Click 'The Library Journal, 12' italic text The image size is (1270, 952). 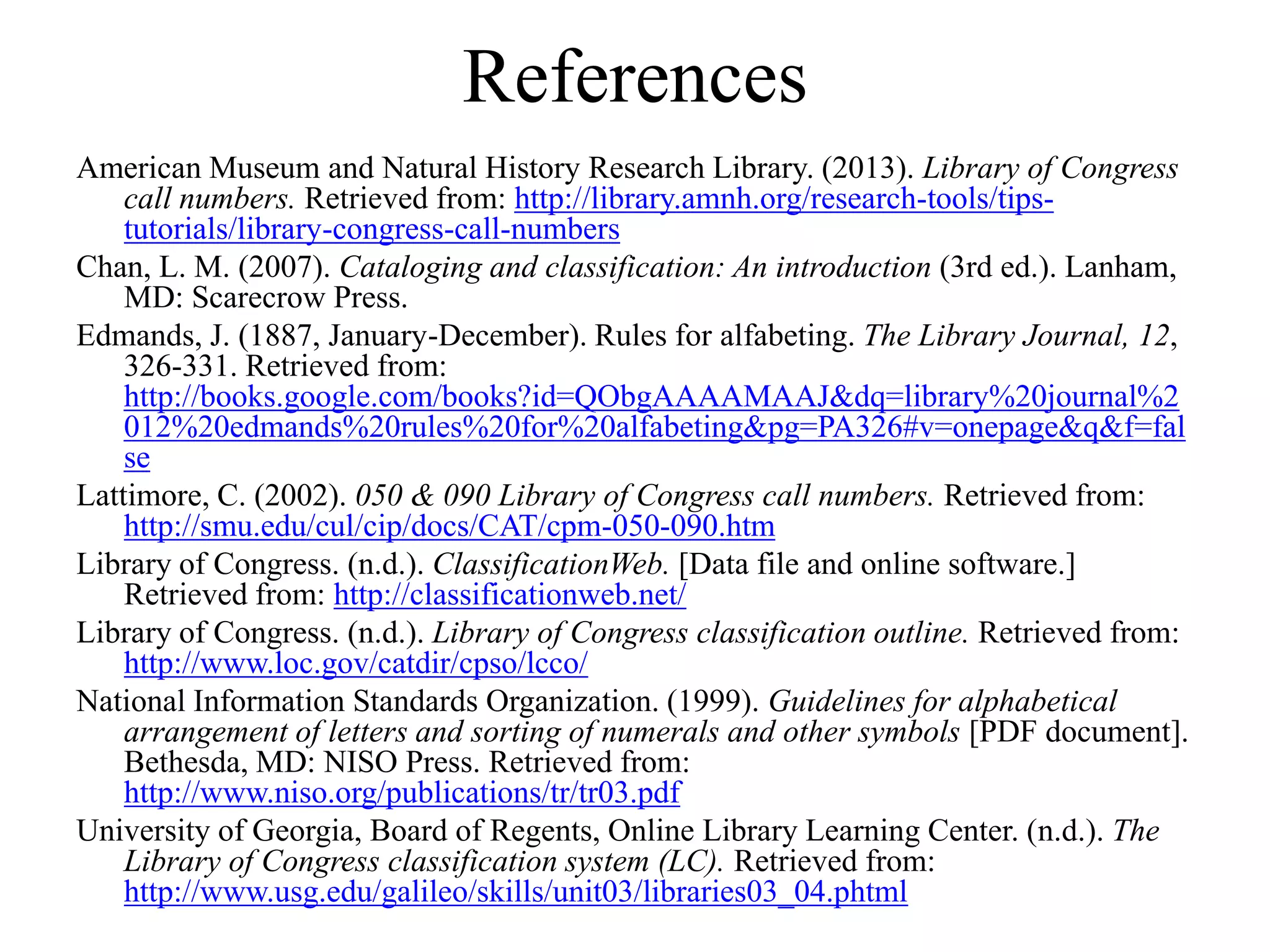coord(1017,335)
